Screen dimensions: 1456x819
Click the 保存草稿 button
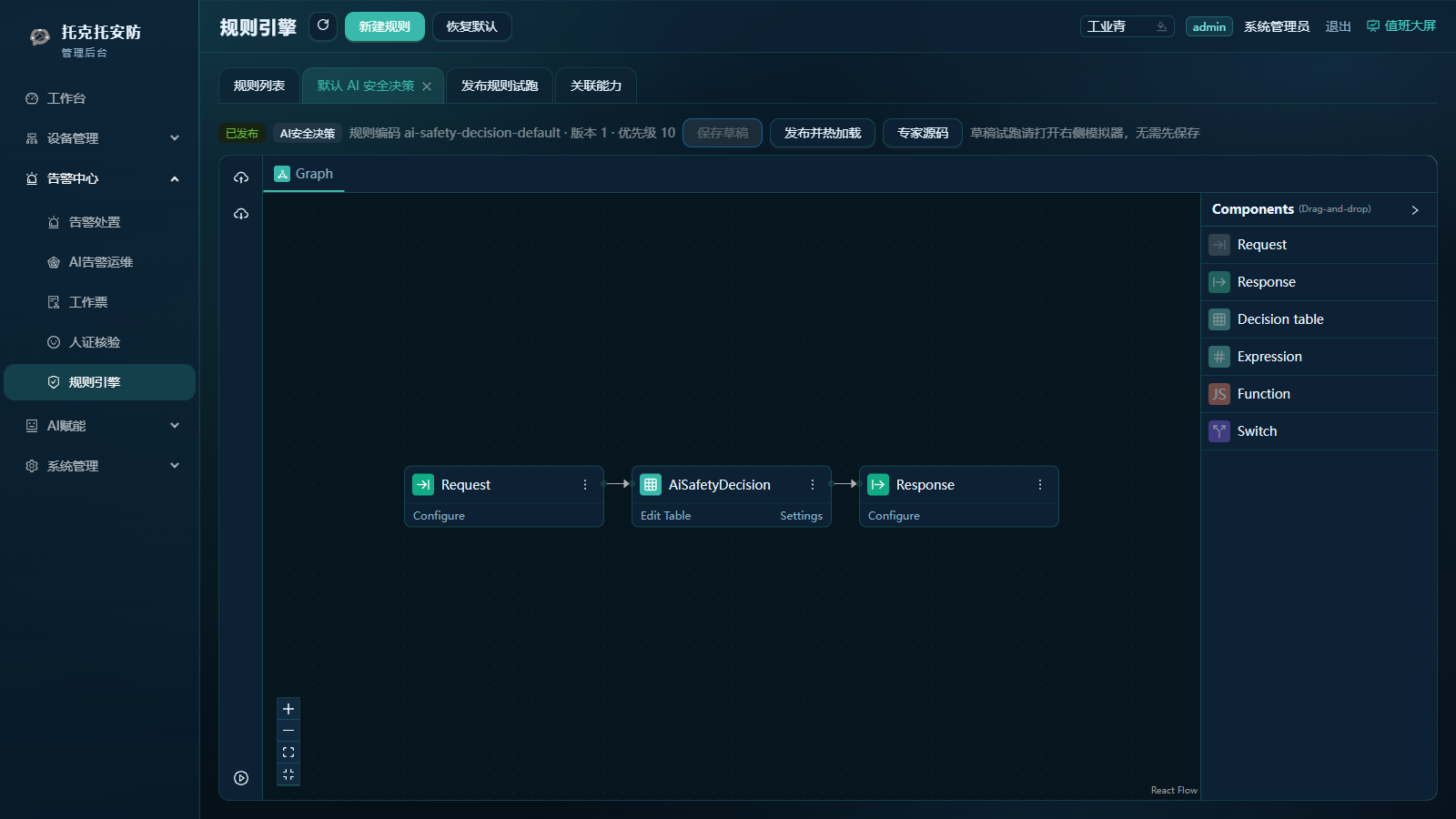(723, 133)
